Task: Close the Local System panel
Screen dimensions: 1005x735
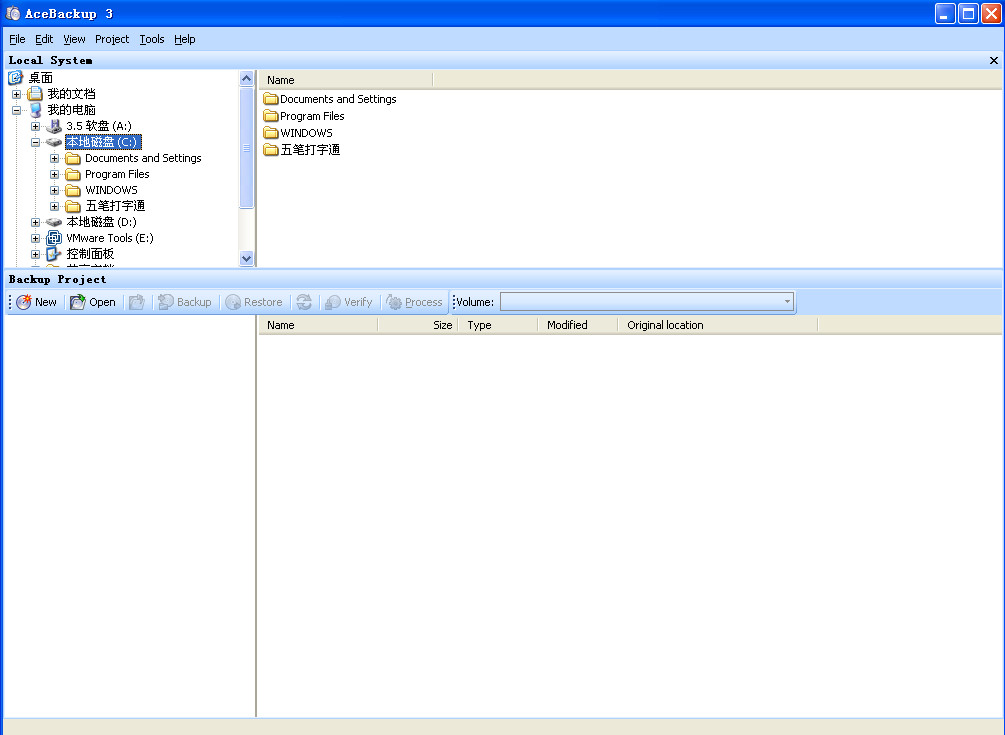Action: pyautogui.click(x=994, y=61)
